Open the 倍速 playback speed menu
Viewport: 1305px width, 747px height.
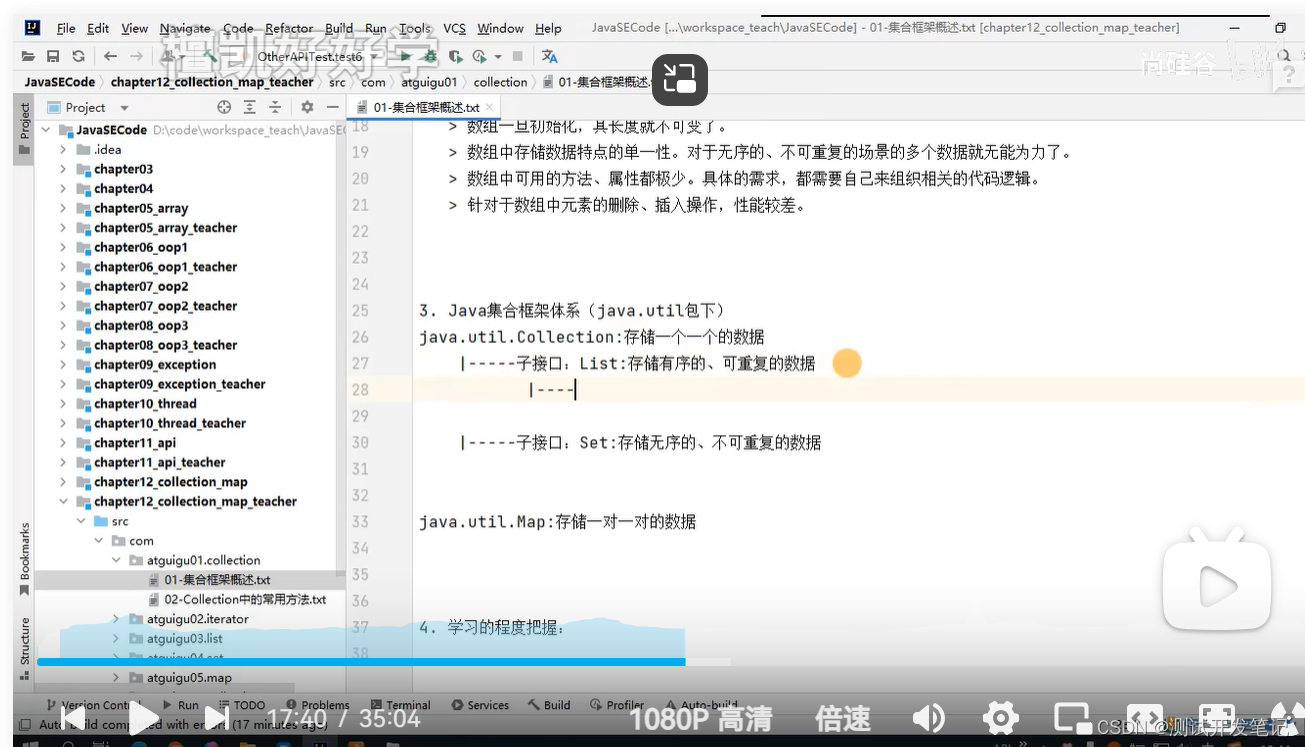(842, 719)
